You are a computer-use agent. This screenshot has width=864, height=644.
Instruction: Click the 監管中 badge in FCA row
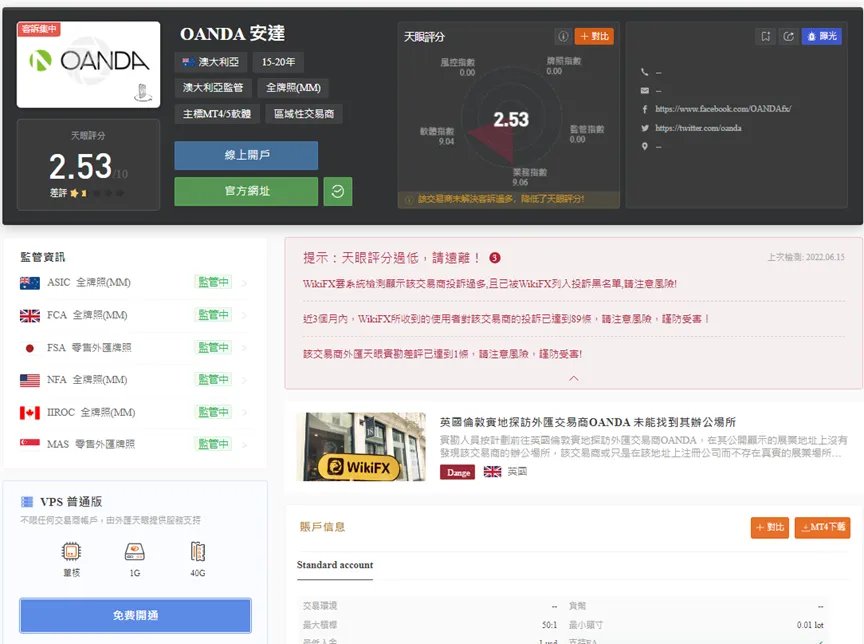[214, 315]
